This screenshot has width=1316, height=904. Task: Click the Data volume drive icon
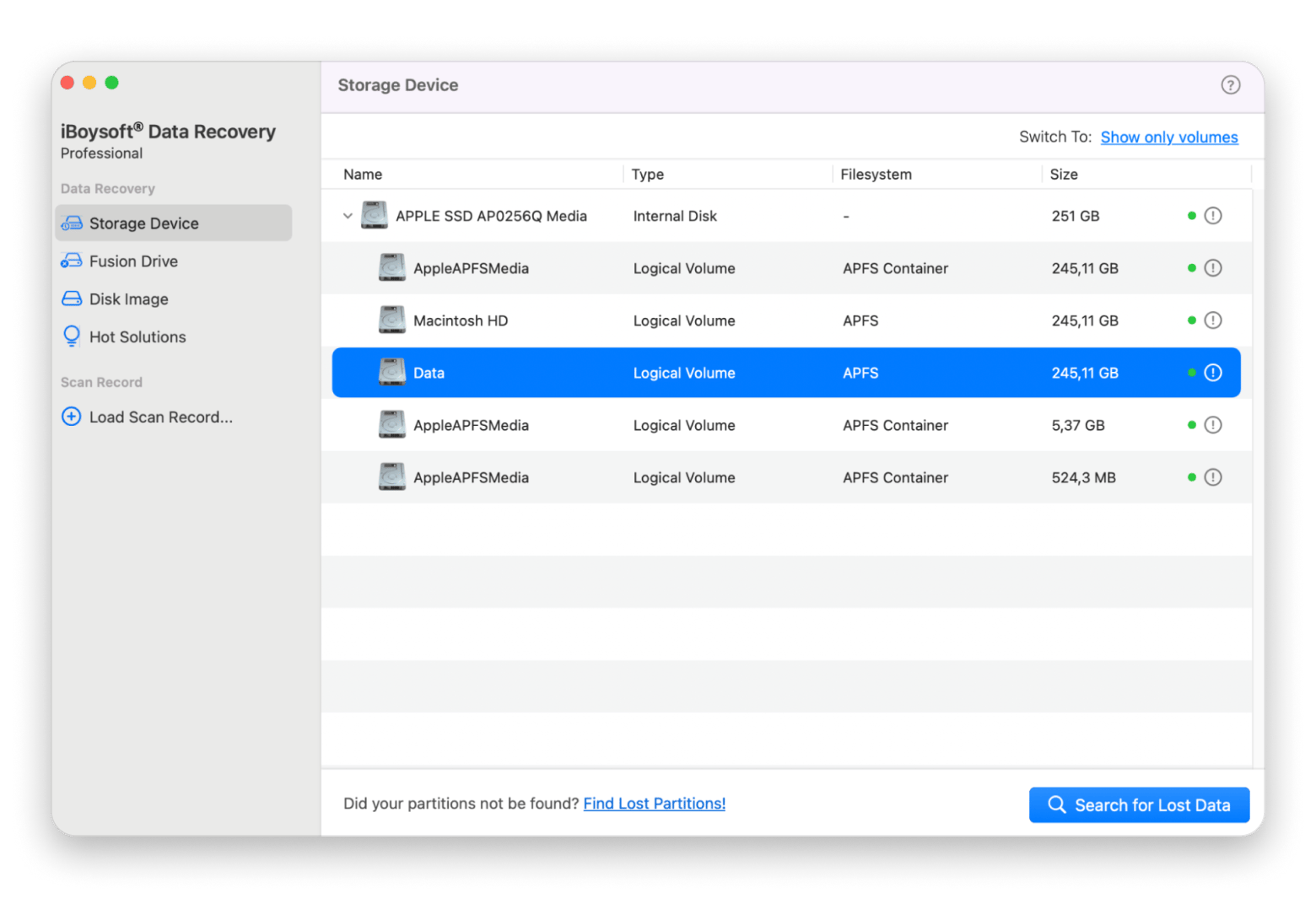(x=391, y=372)
